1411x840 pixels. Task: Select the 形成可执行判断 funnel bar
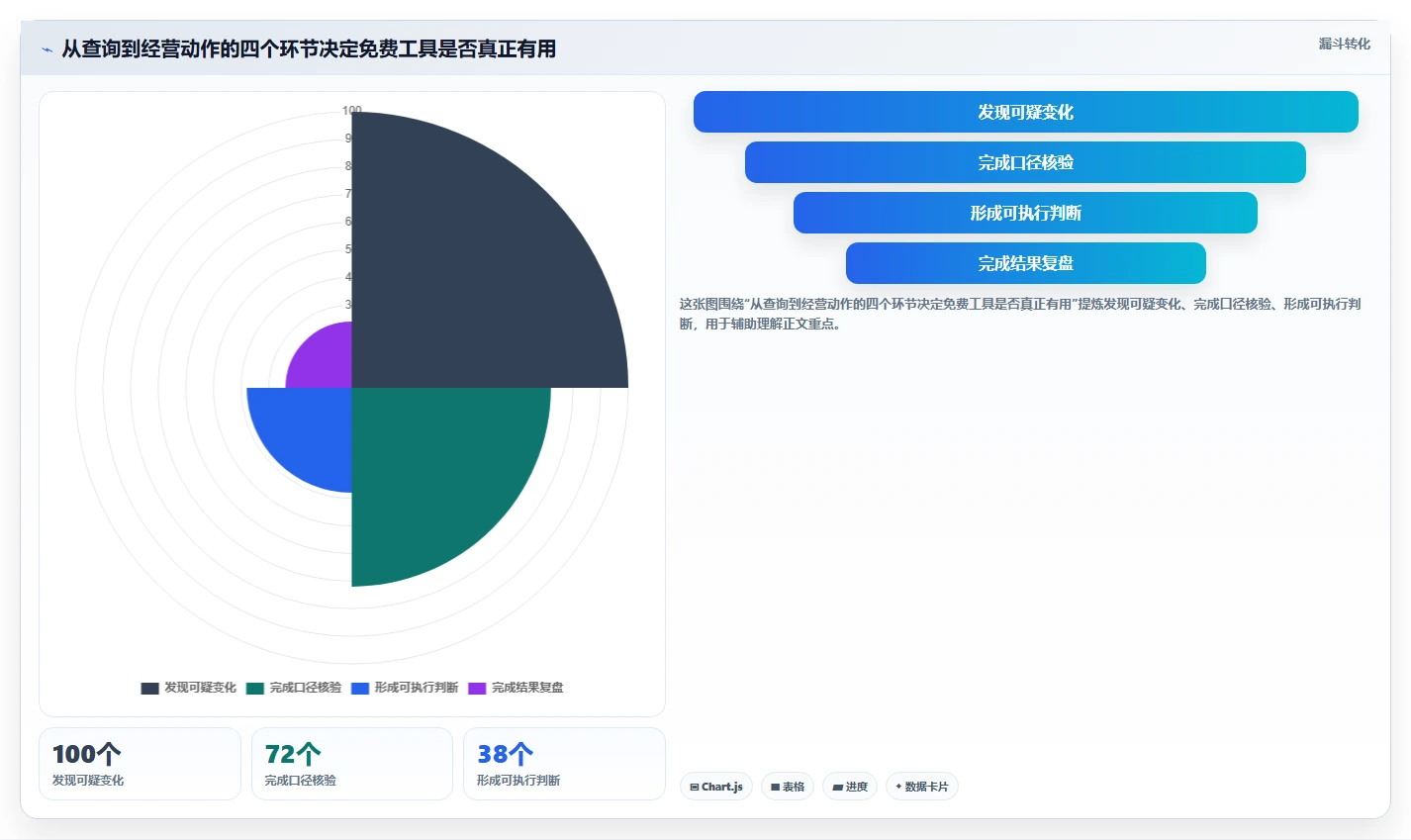[x=1025, y=213]
